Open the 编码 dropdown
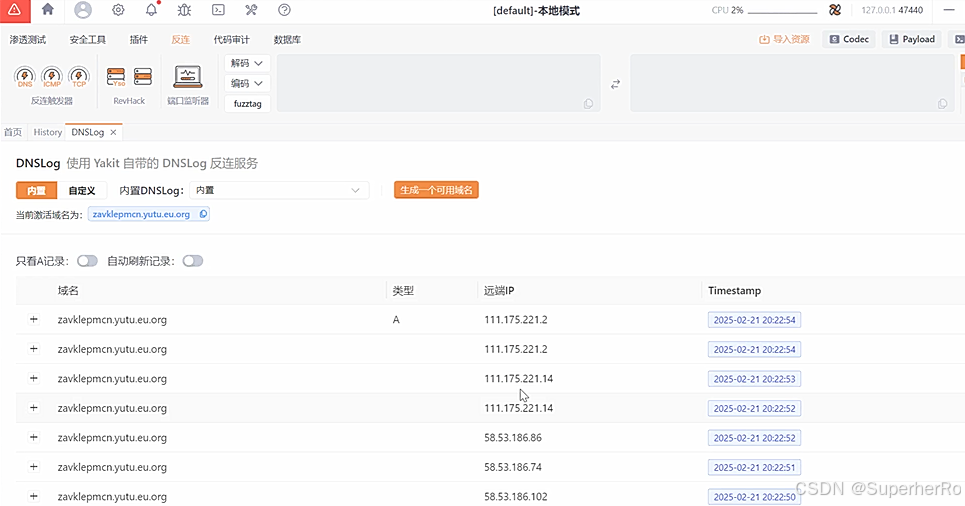 (x=247, y=83)
